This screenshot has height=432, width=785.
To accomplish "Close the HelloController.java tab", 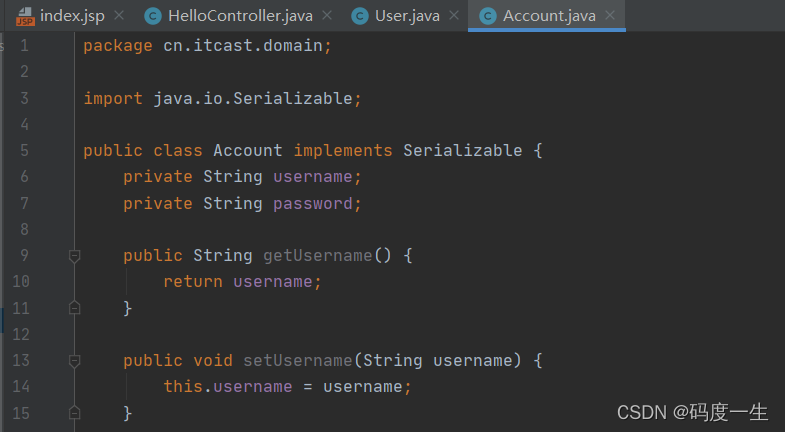I will click(x=327, y=16).
